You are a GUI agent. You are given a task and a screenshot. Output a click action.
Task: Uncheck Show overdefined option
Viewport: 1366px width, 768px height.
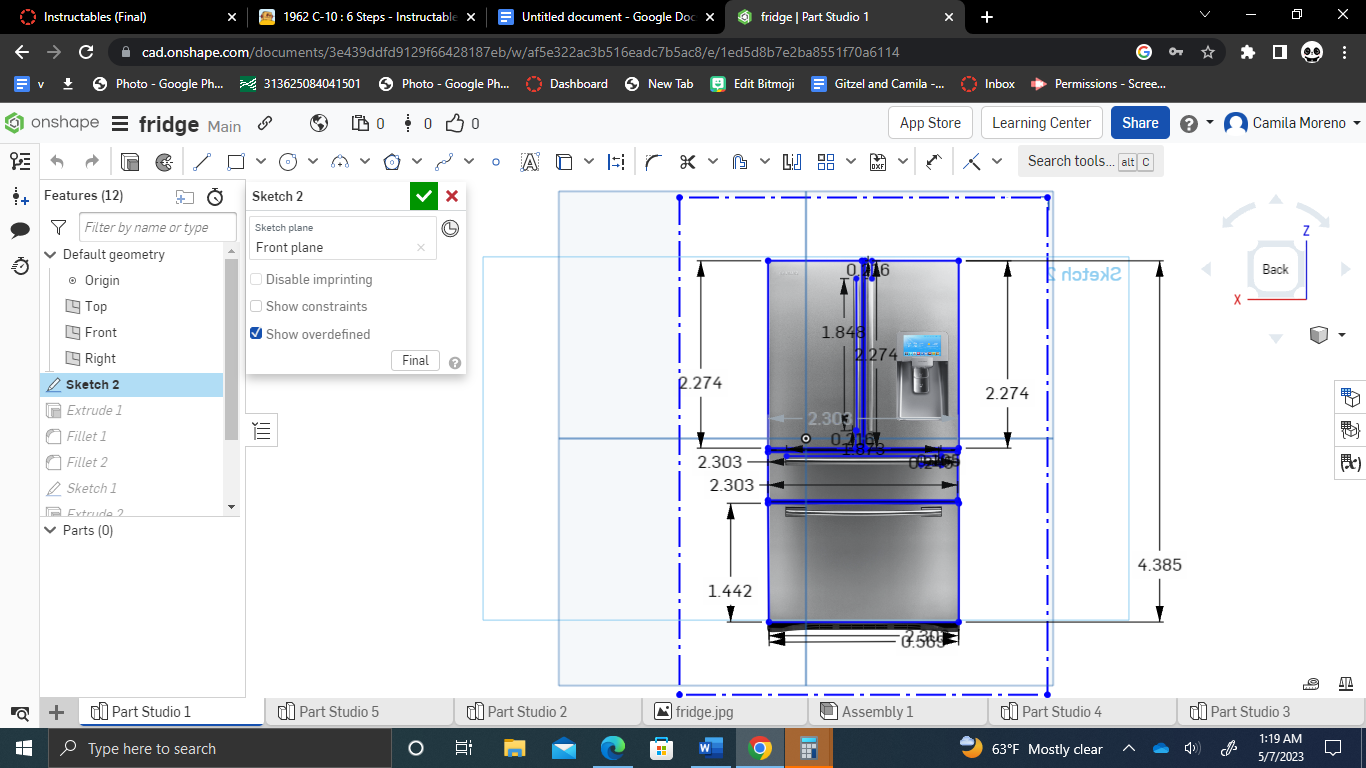[256, 333]
